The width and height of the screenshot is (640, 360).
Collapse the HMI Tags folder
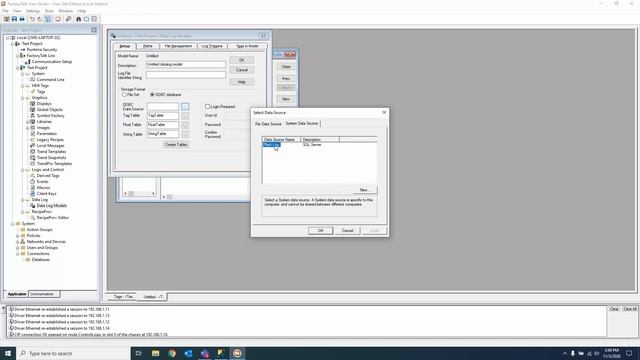[x=22, y=86]
